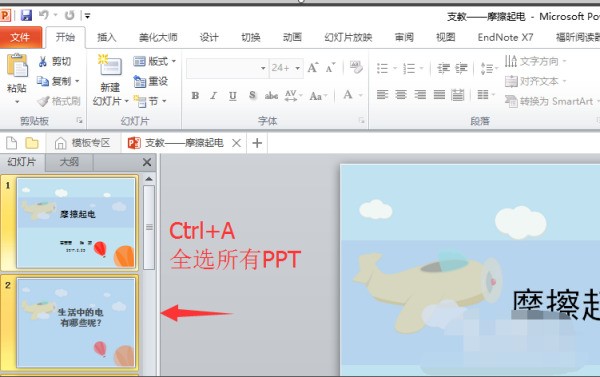Screen dimensions: 600x377
Task: Click the columns icon in paragraph group
Action: [483, 94]
